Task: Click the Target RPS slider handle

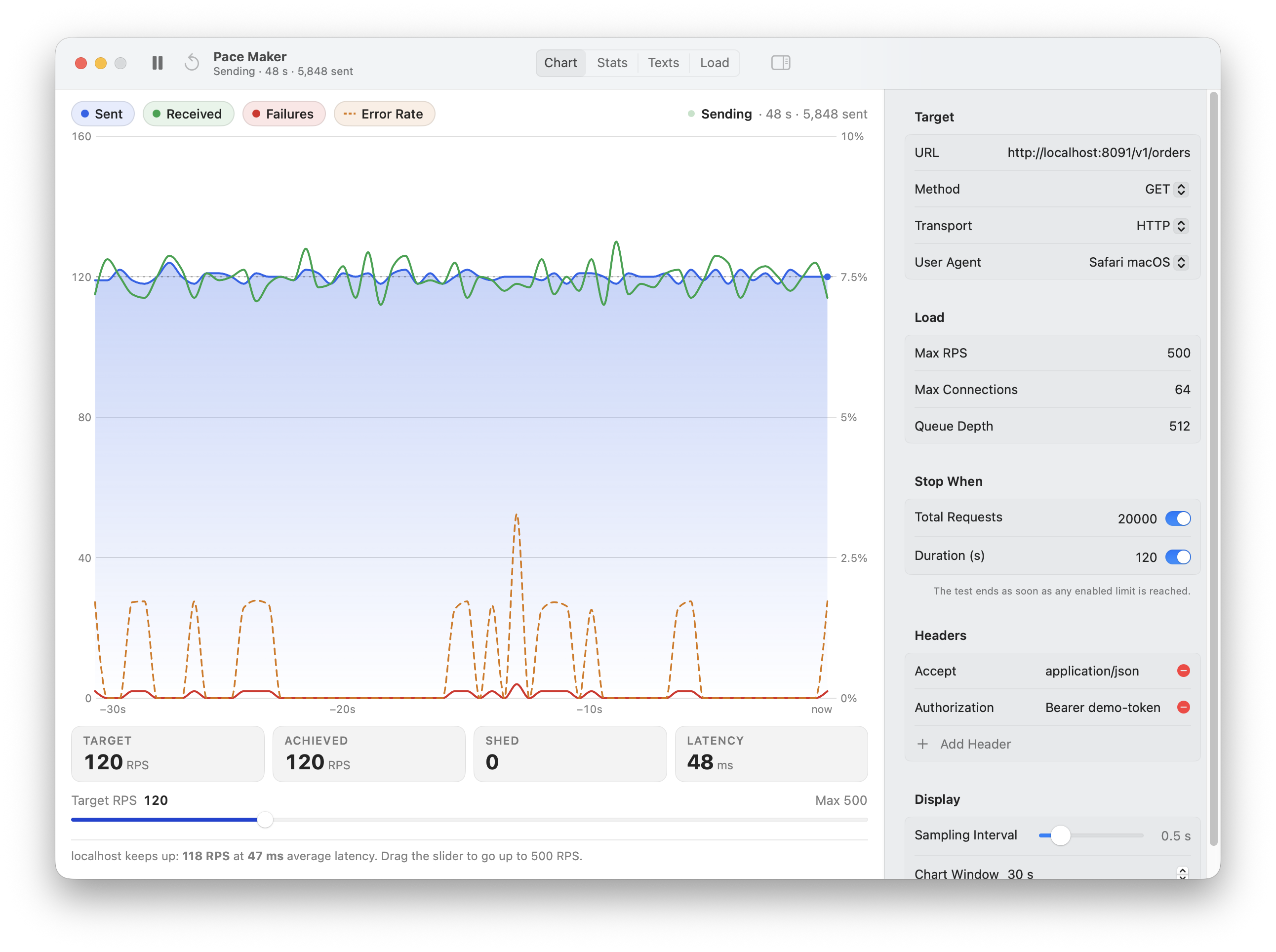Action: 265,819
